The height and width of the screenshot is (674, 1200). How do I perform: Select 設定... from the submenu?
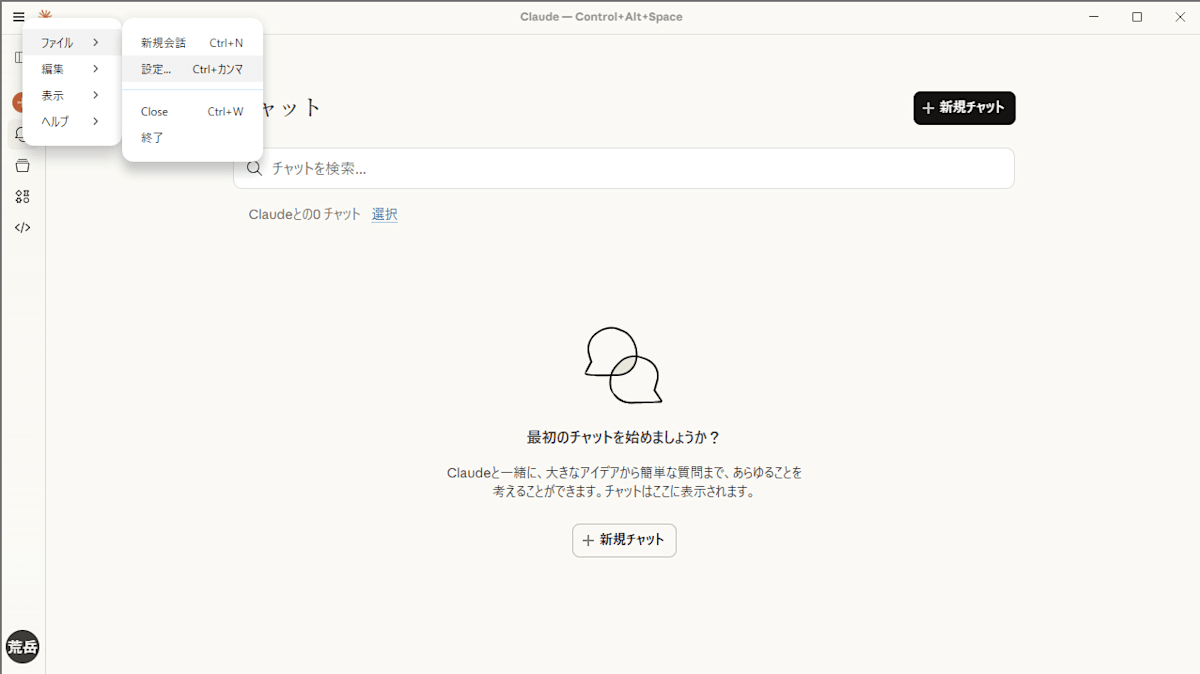point(192,69)
